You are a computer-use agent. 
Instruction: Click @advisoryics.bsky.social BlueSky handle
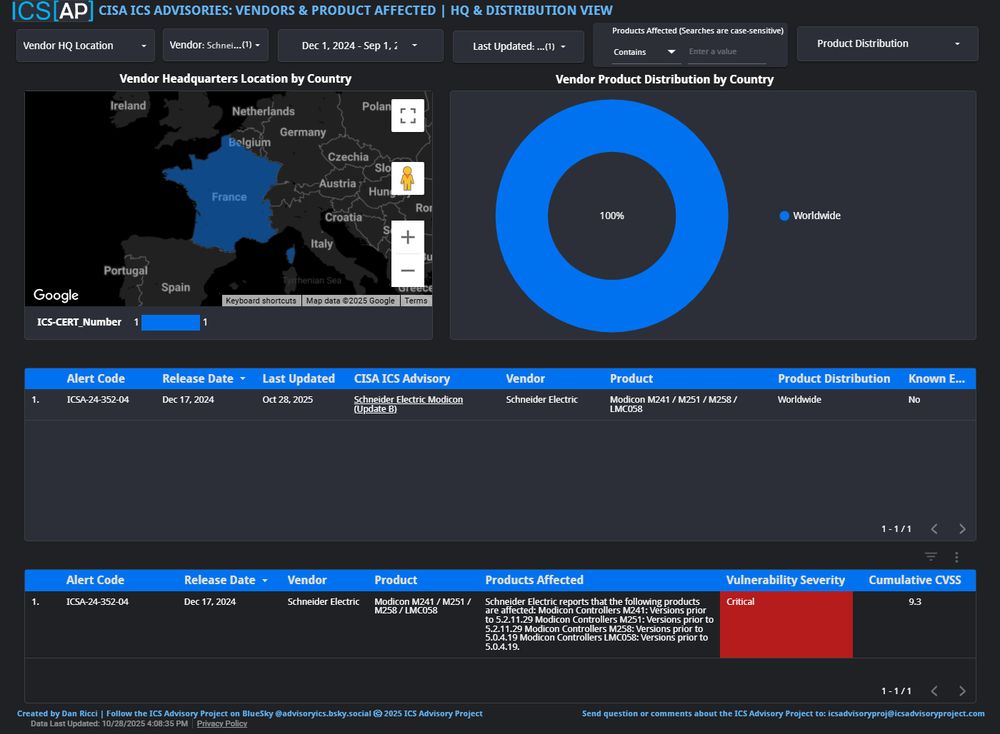[x=323, y=714]
